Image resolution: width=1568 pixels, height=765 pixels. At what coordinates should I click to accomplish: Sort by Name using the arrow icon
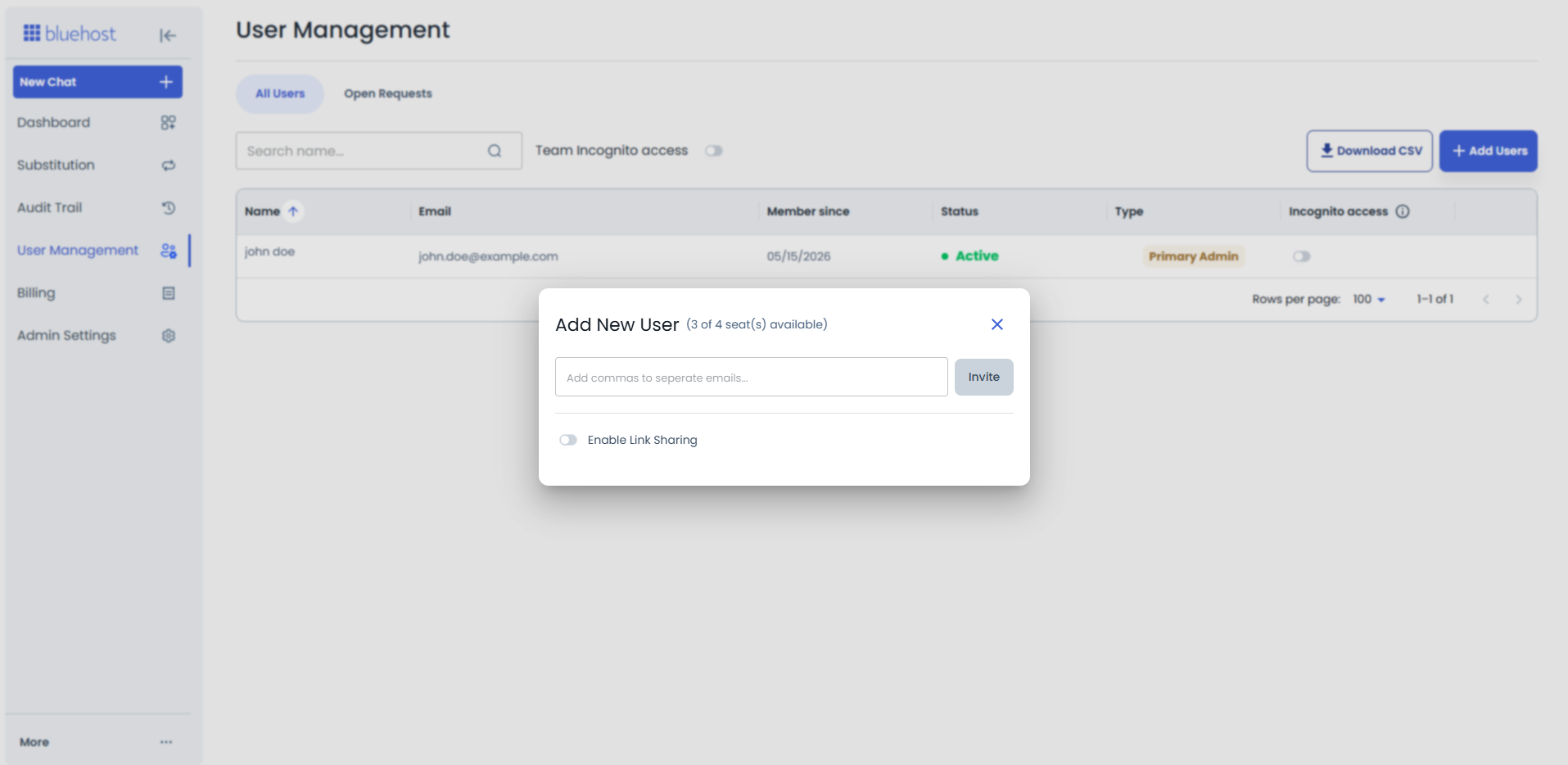click(x=293, y=211)
